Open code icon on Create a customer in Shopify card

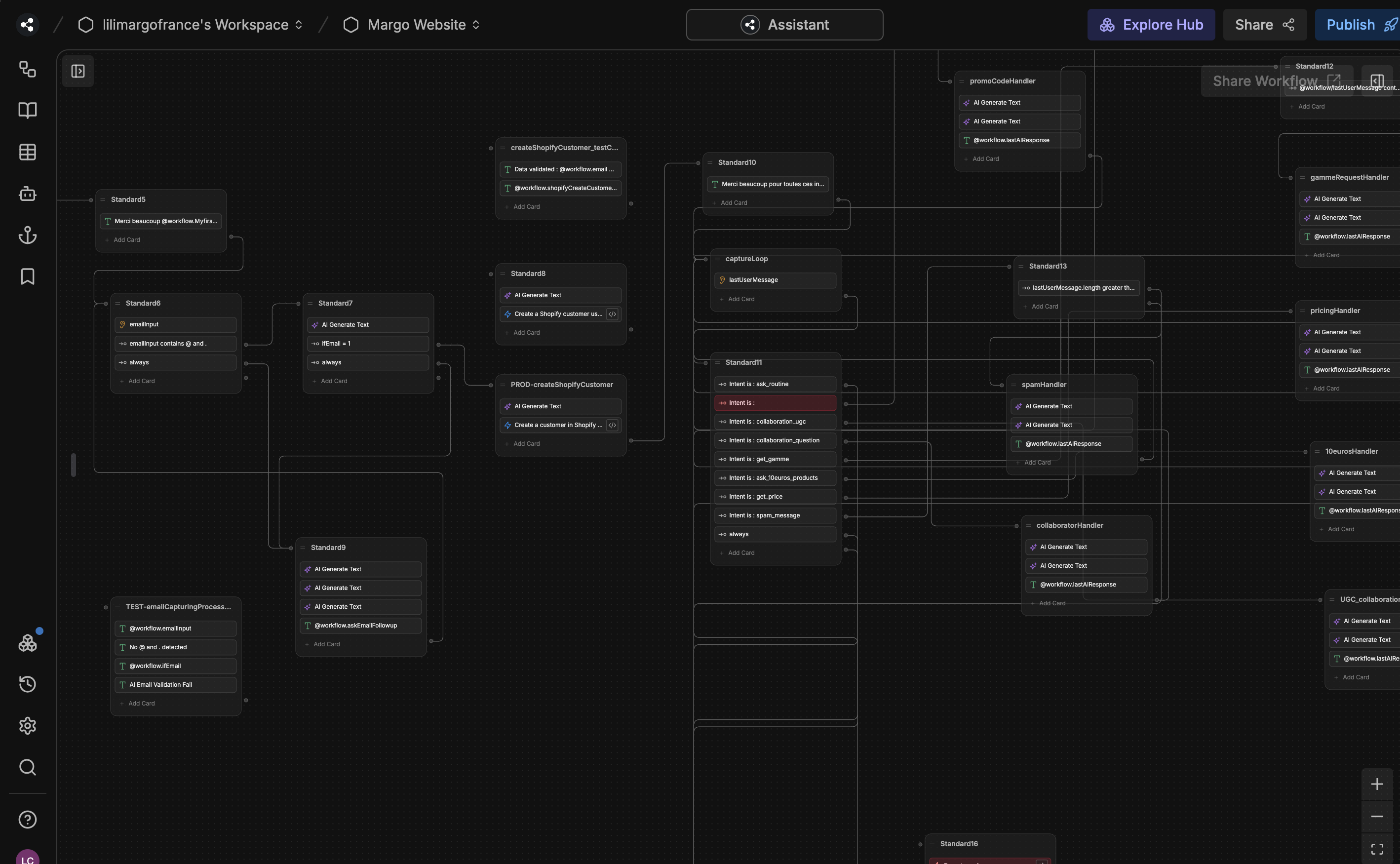click(x=612, y=425)
